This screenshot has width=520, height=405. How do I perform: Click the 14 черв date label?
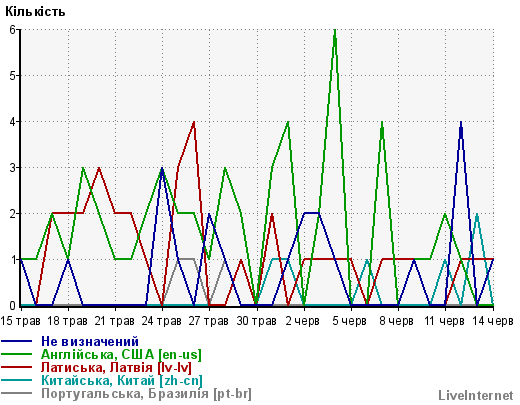[493, 321]
